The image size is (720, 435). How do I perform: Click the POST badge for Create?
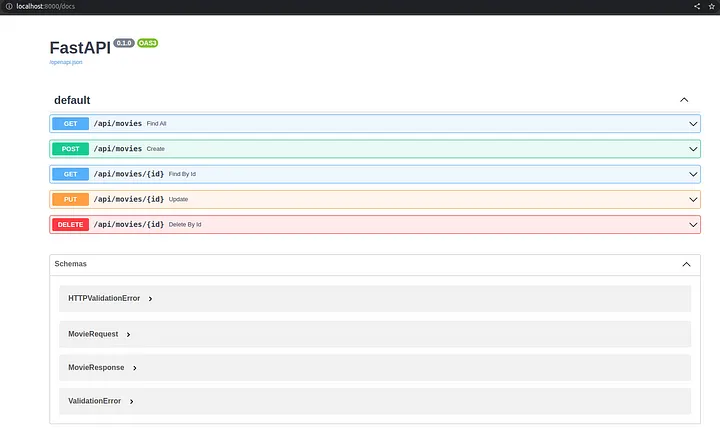point(70,149)
